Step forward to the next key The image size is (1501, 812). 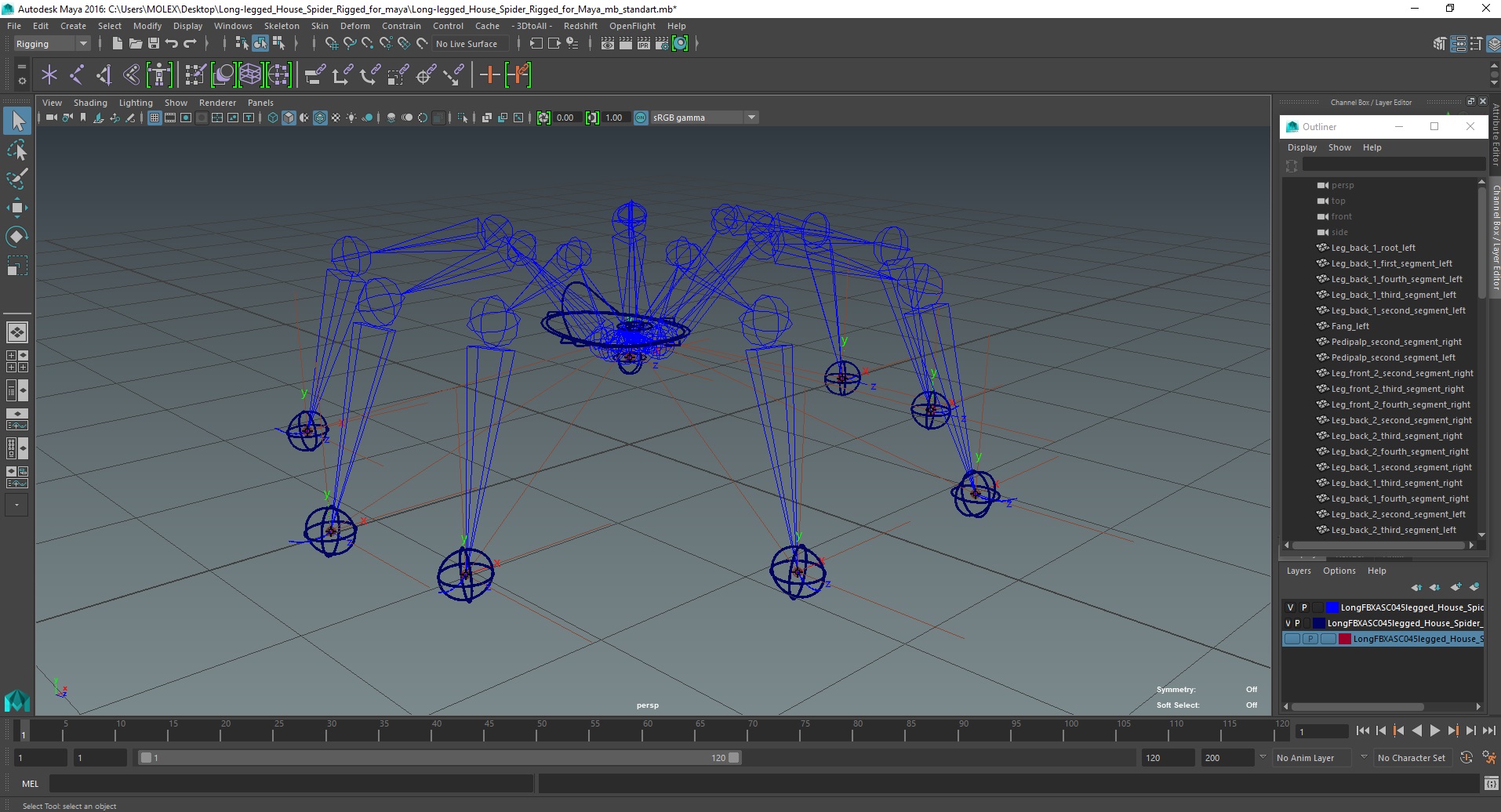1452,730
